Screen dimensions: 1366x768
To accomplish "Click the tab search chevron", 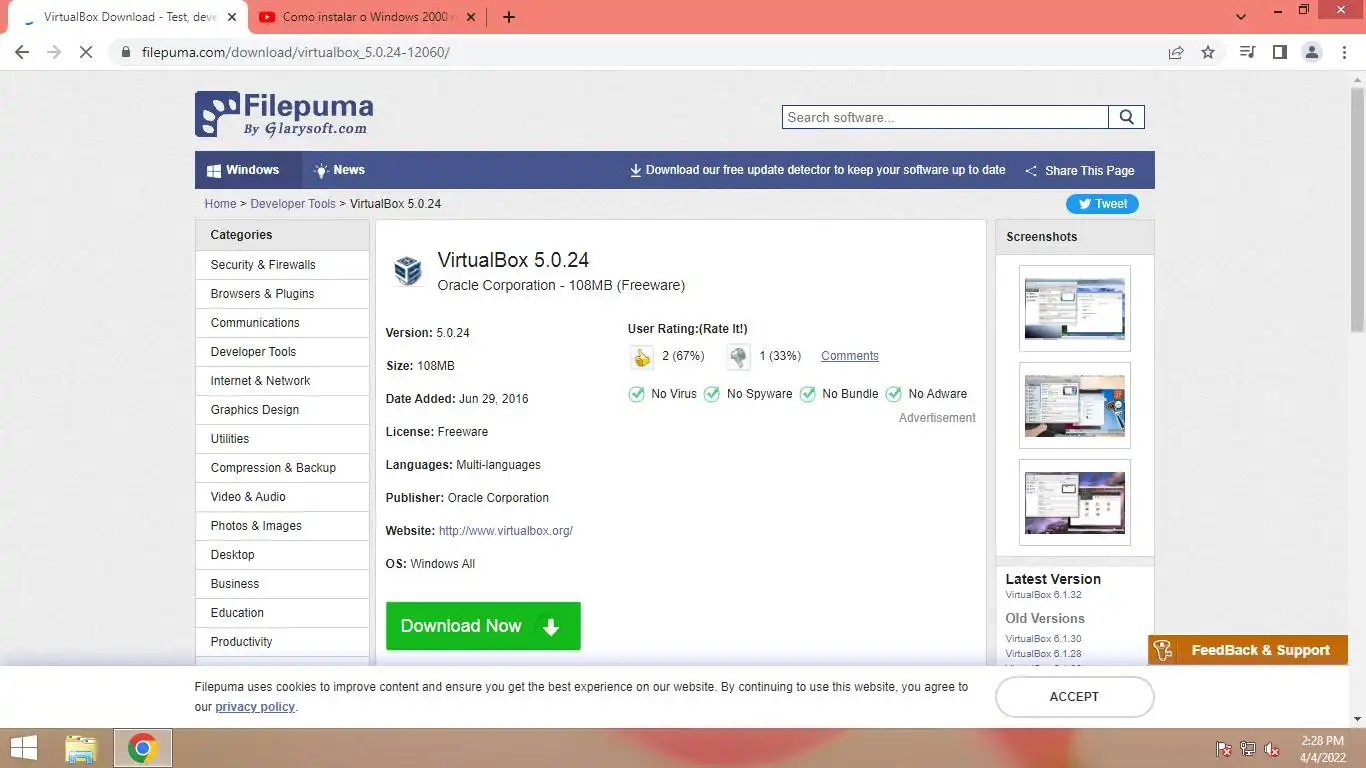I will [x=1241, y=17].
